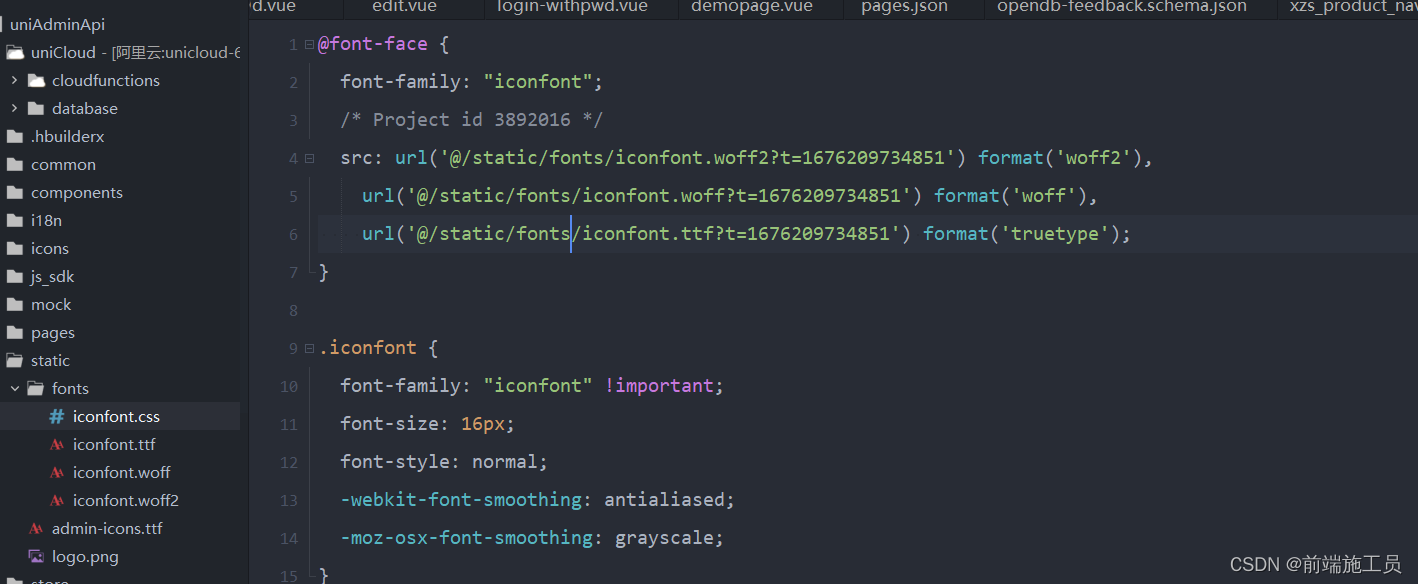The width and height of the screenshot is (1418, 584).
Task: Click the folder icon of components
Action: (15, 192)
